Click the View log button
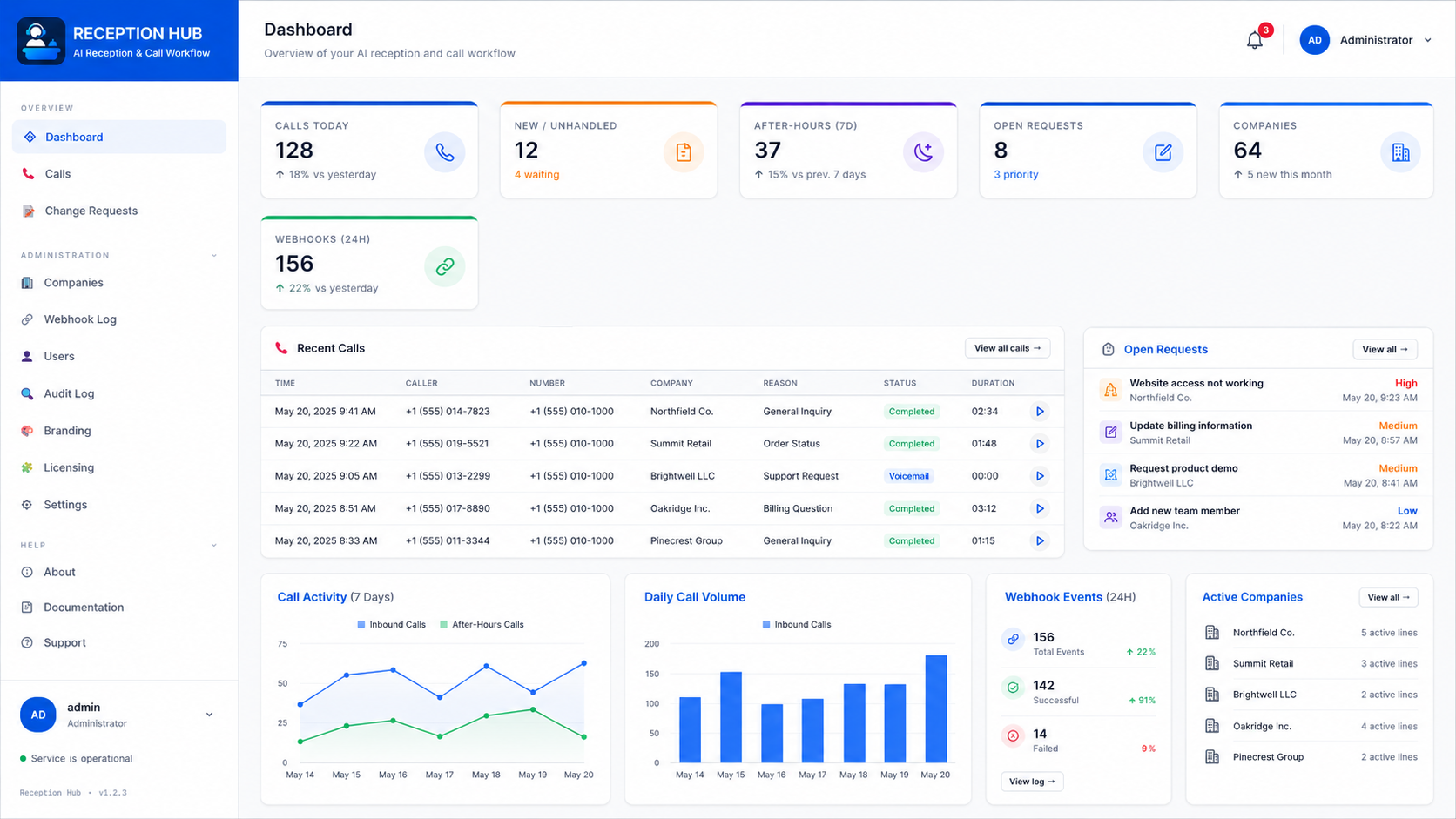 coord(1032,782)
